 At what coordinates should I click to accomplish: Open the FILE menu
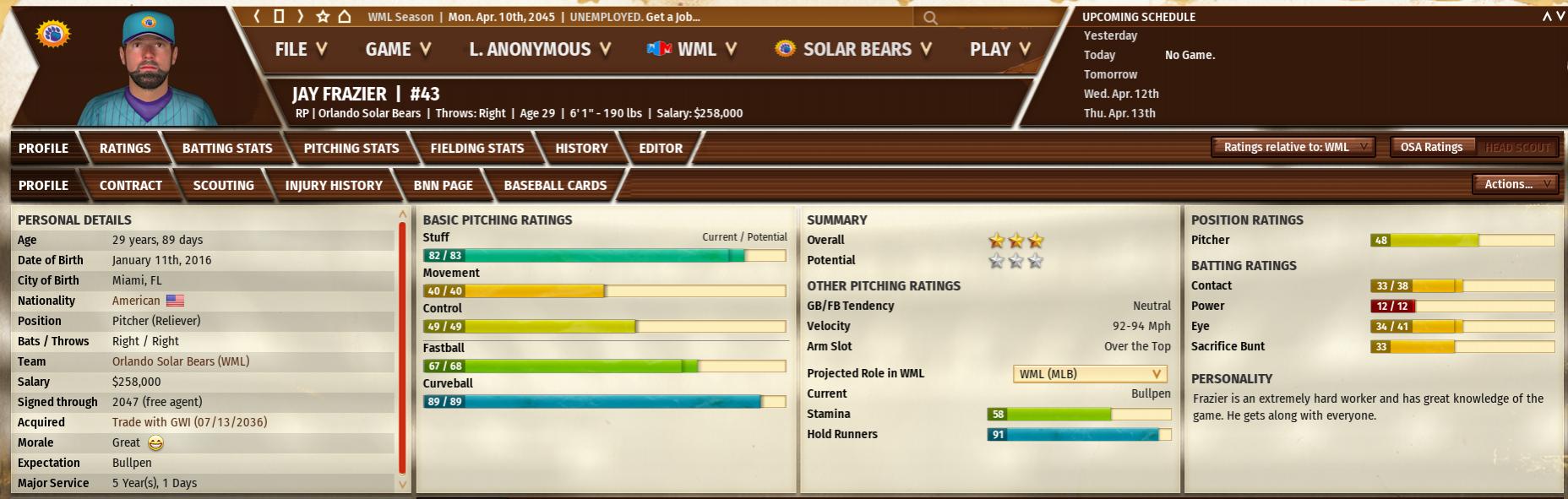tap(301, 49)
